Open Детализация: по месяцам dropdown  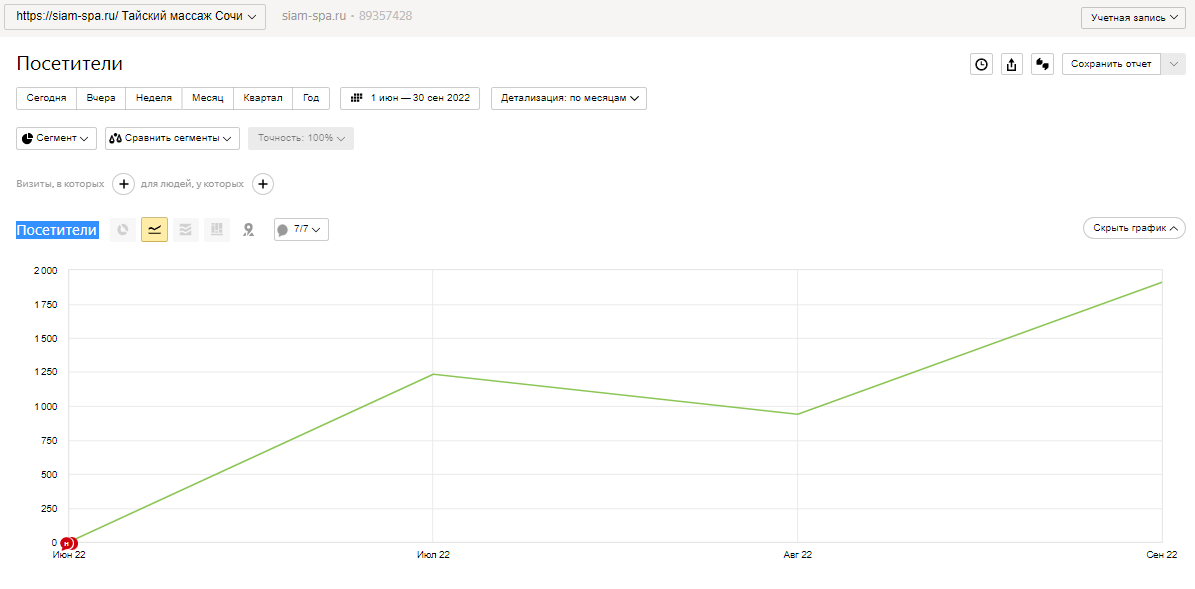[568, 98]
